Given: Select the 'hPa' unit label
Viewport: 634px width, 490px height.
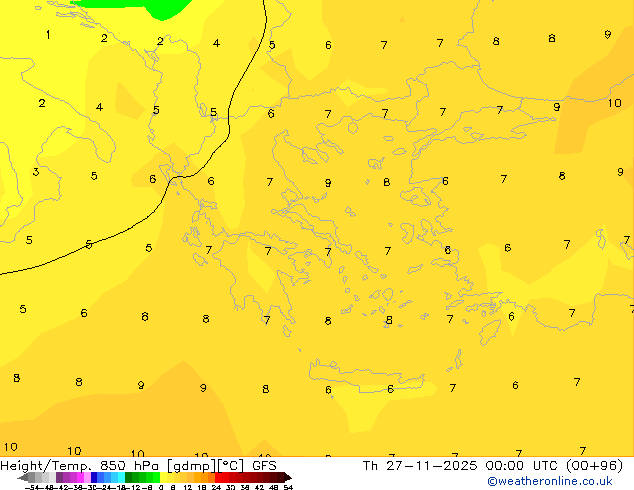Looking at the screenshot, I should click(146, 466).
